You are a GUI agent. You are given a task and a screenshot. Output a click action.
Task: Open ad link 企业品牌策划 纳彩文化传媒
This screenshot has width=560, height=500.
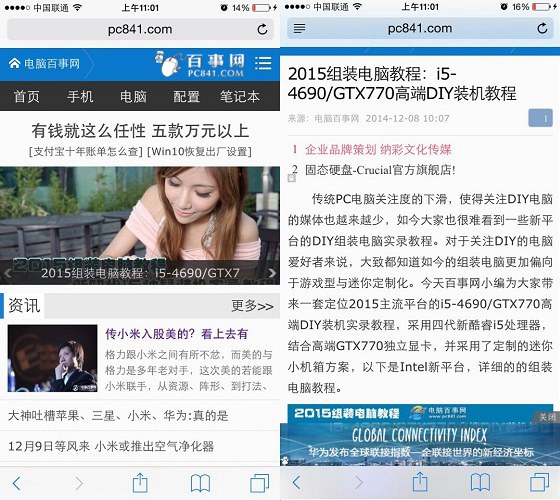(378, 149)
